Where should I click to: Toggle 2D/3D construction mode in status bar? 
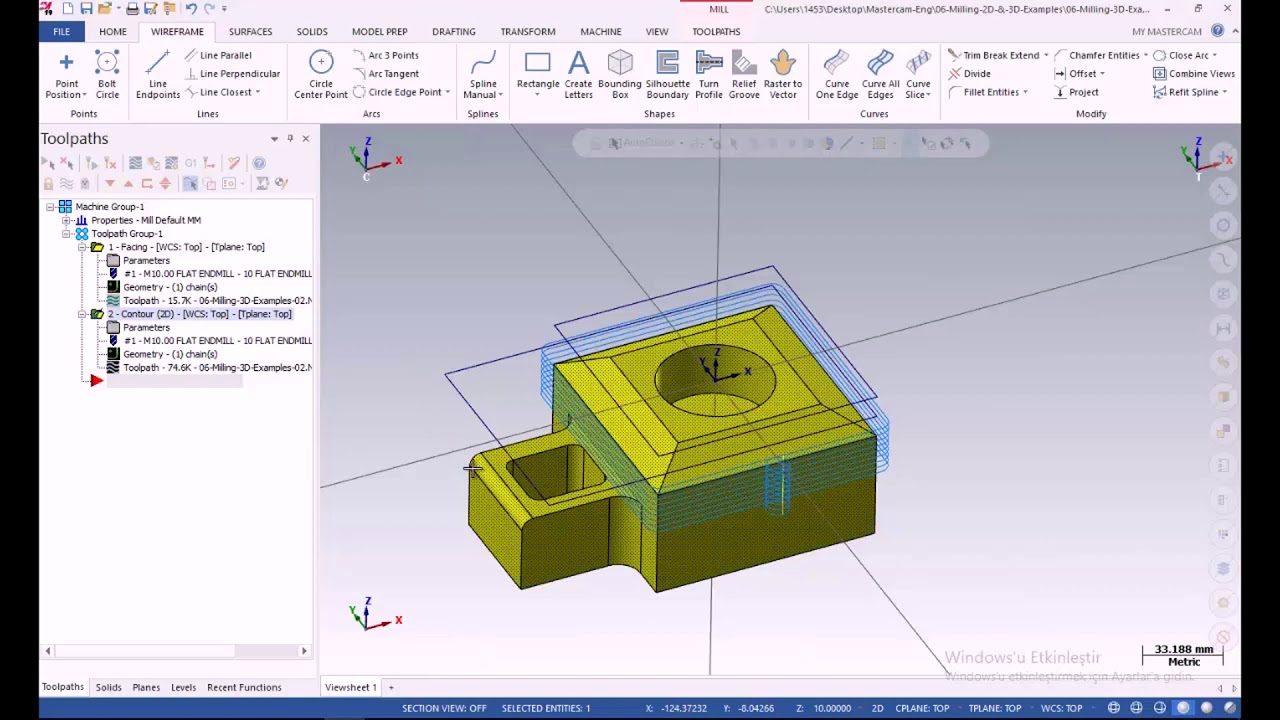[x=877, y=708]
